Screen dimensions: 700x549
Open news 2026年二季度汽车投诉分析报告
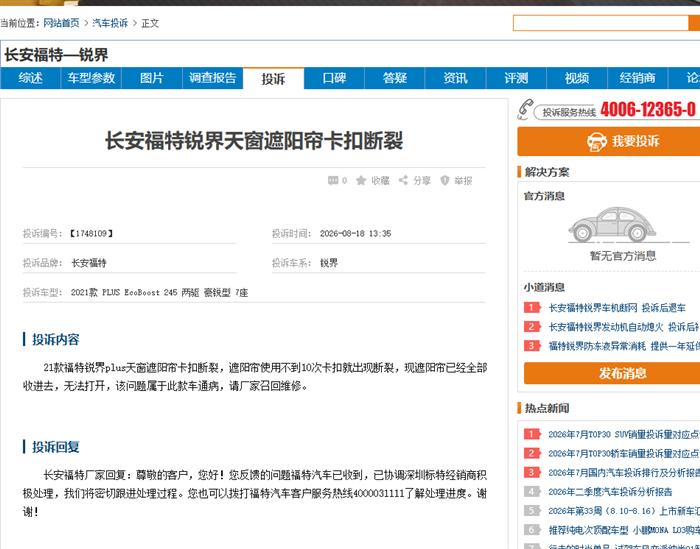click(x=610, y=492)
